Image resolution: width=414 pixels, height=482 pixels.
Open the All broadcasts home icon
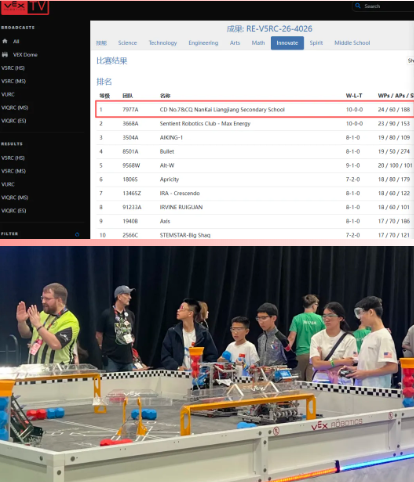(5, 41)
